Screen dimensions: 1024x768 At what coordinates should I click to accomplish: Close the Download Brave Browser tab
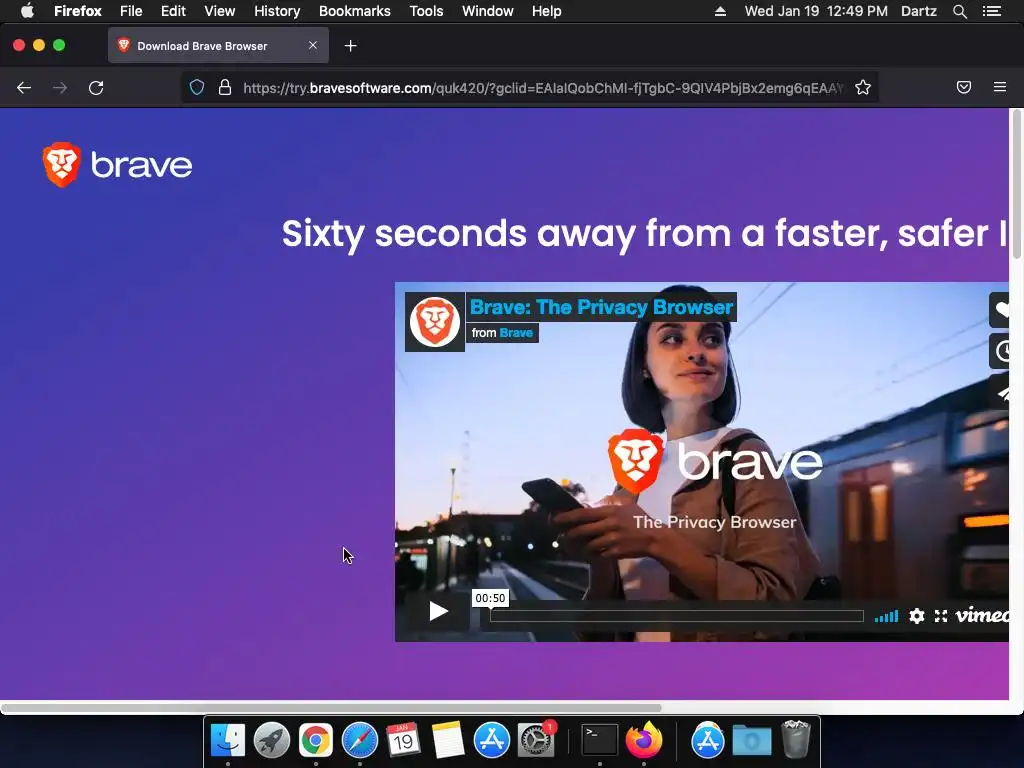[x=313, y=45]
